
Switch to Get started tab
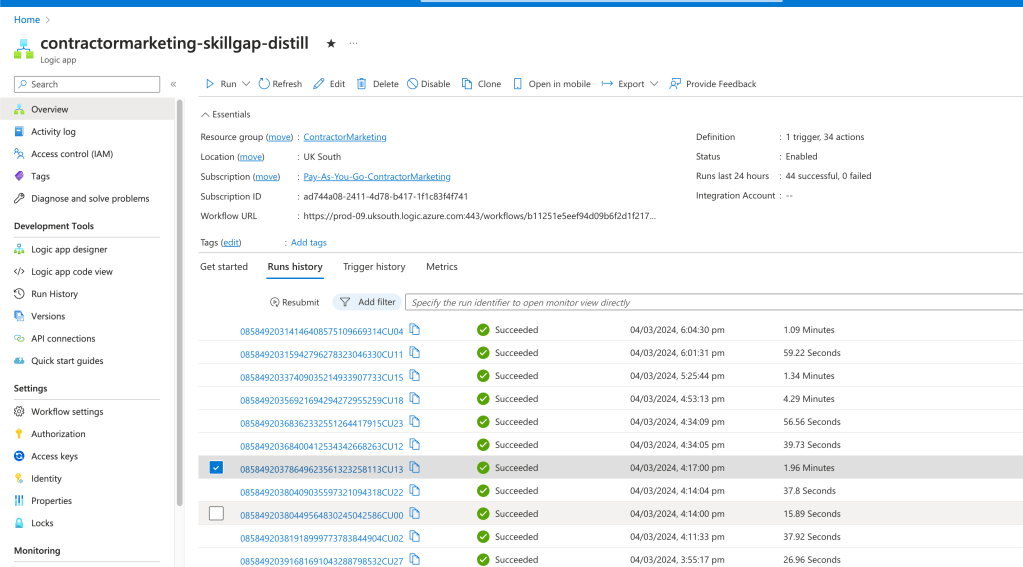coord(224,267)
